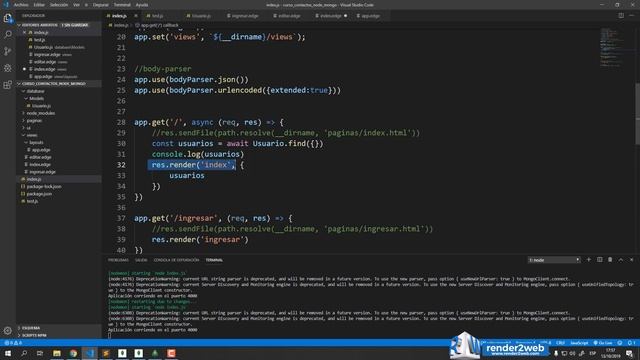Collapse the project root folder section
Viewport: 640px width, 360px height.
click(x=59, y=84)
